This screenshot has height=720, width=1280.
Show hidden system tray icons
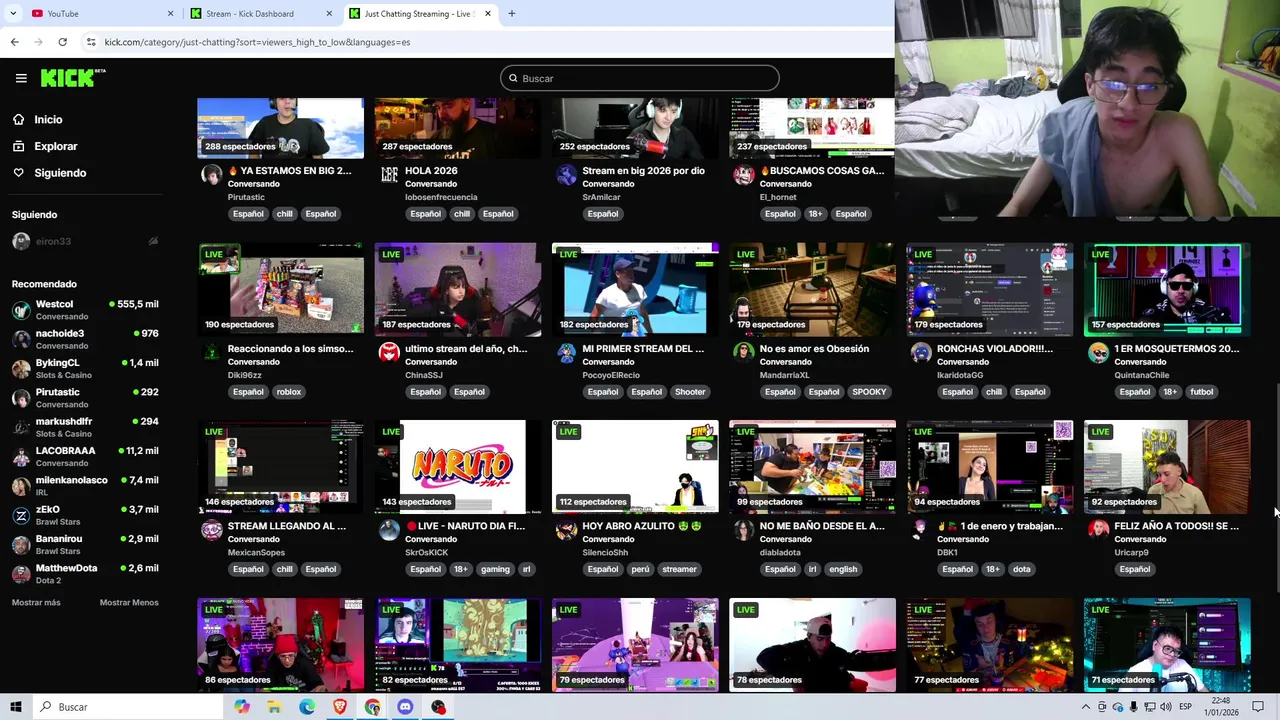pyautogui.click(x=1086, y=707)
